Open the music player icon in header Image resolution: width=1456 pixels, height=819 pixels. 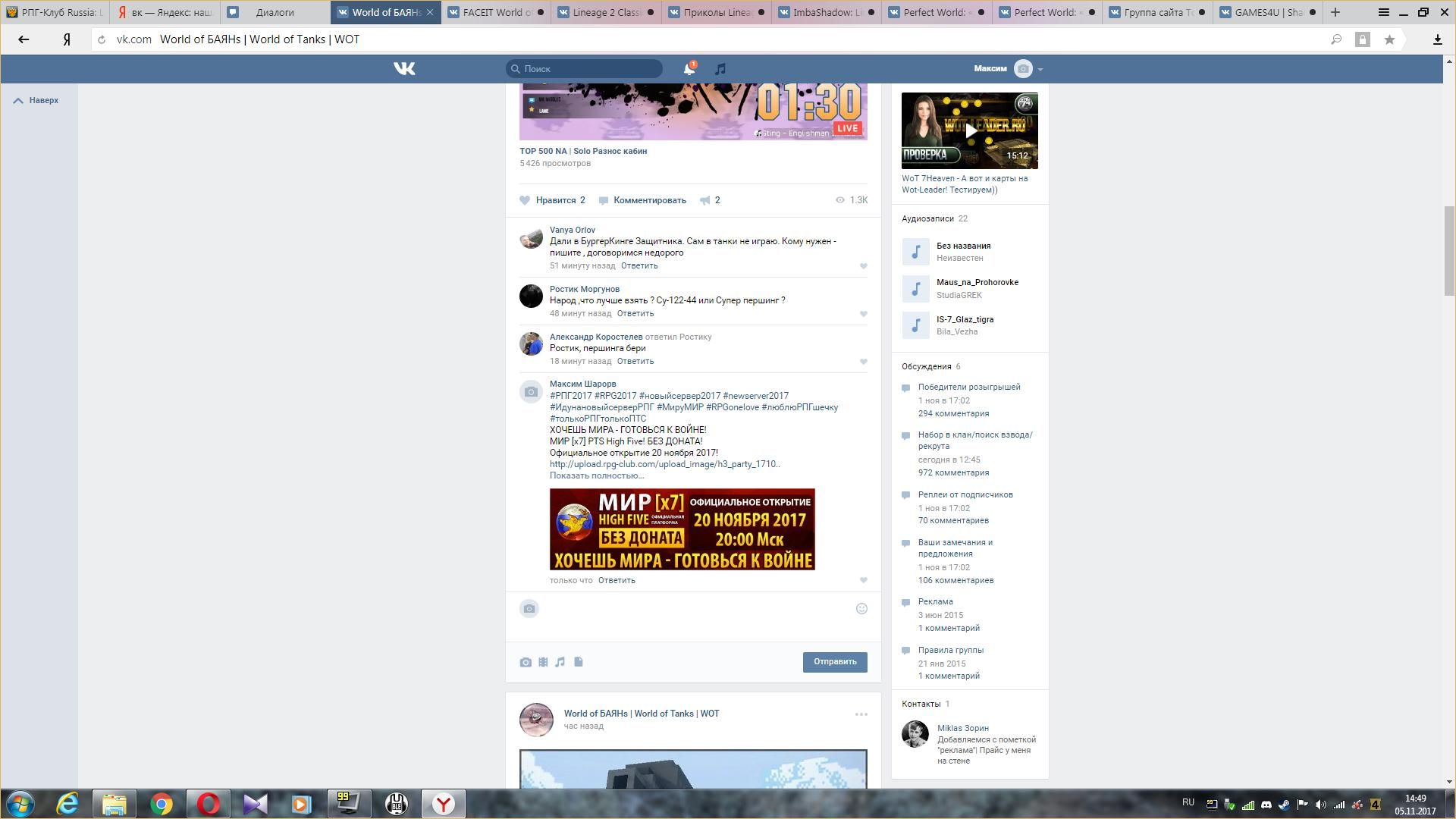(720, 69)
